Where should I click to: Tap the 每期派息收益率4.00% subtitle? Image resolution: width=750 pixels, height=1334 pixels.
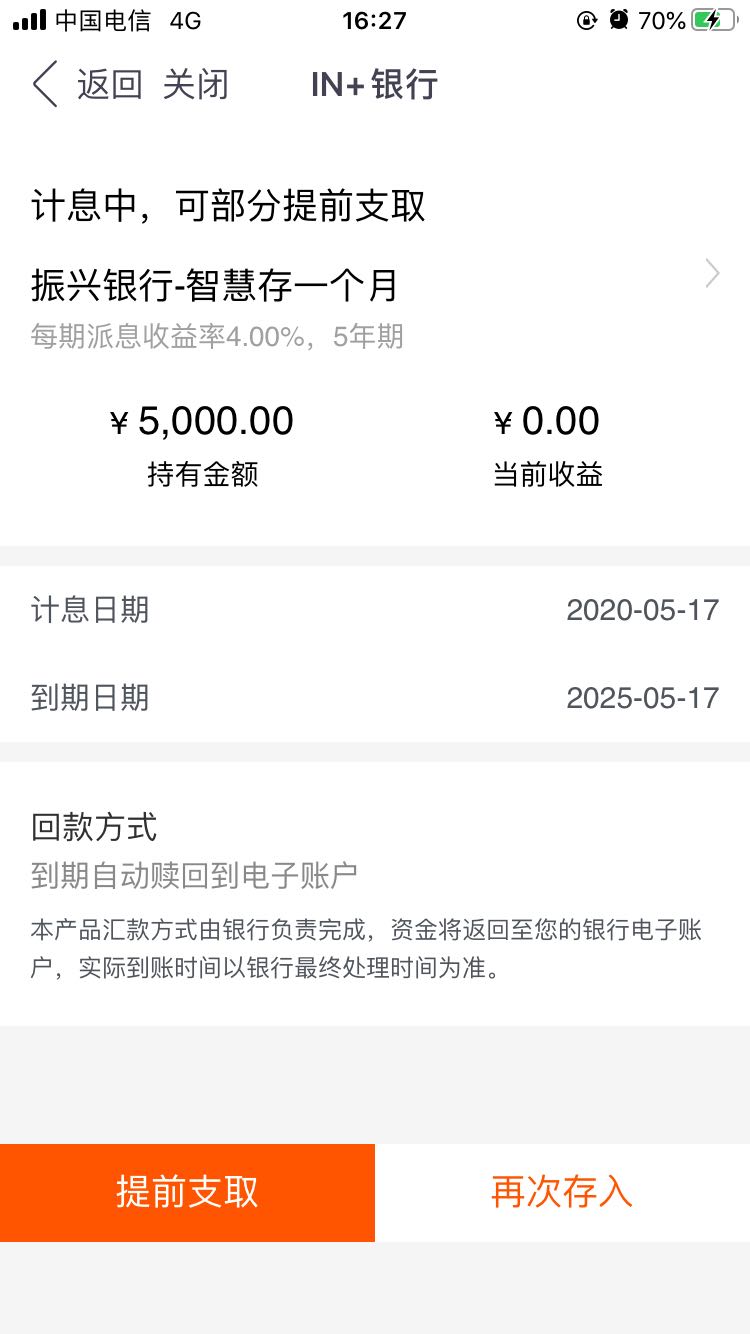click(x=167, y=337)
